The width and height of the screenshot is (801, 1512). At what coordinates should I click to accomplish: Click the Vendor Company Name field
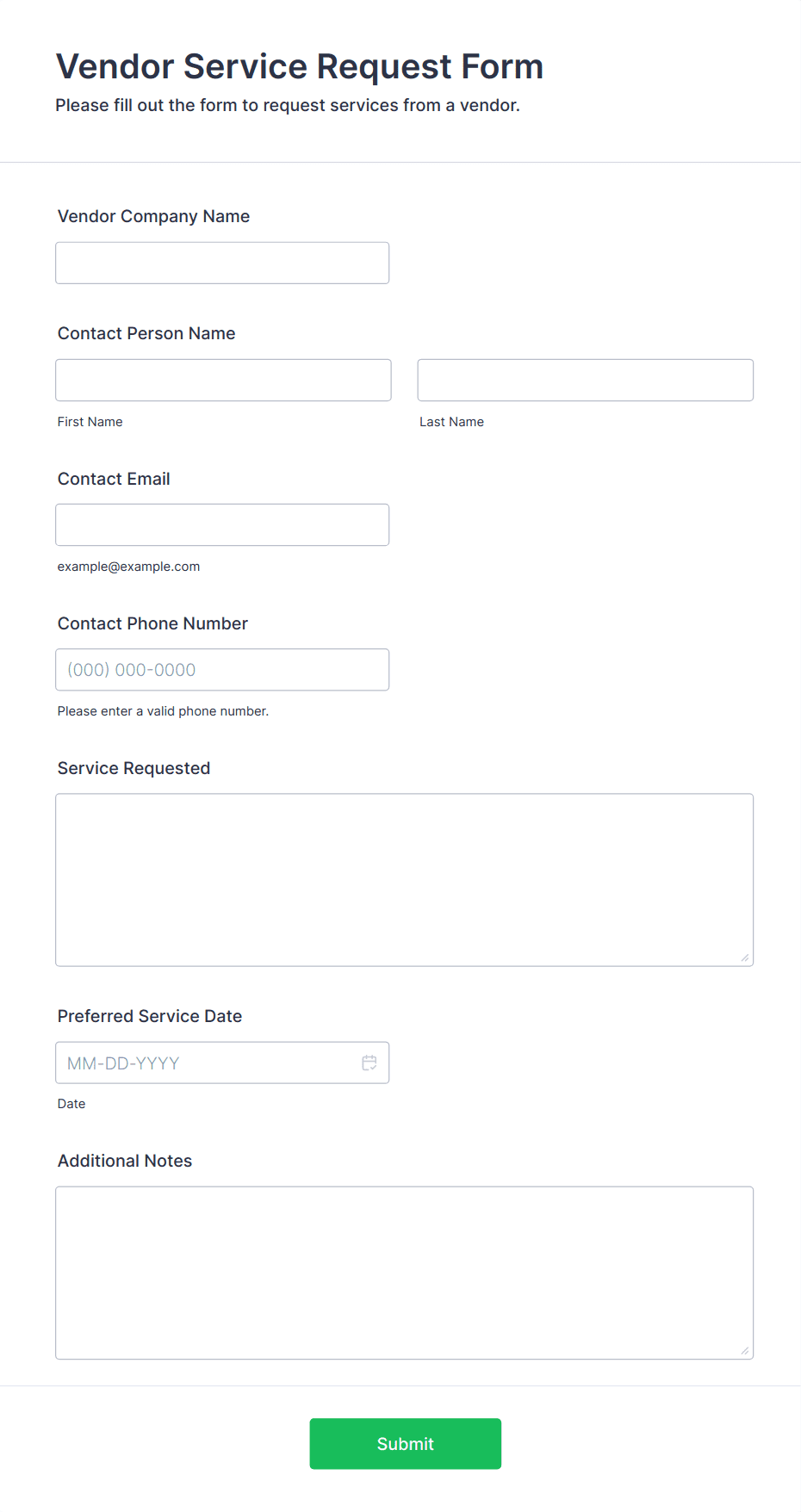[x=222, y=263]
